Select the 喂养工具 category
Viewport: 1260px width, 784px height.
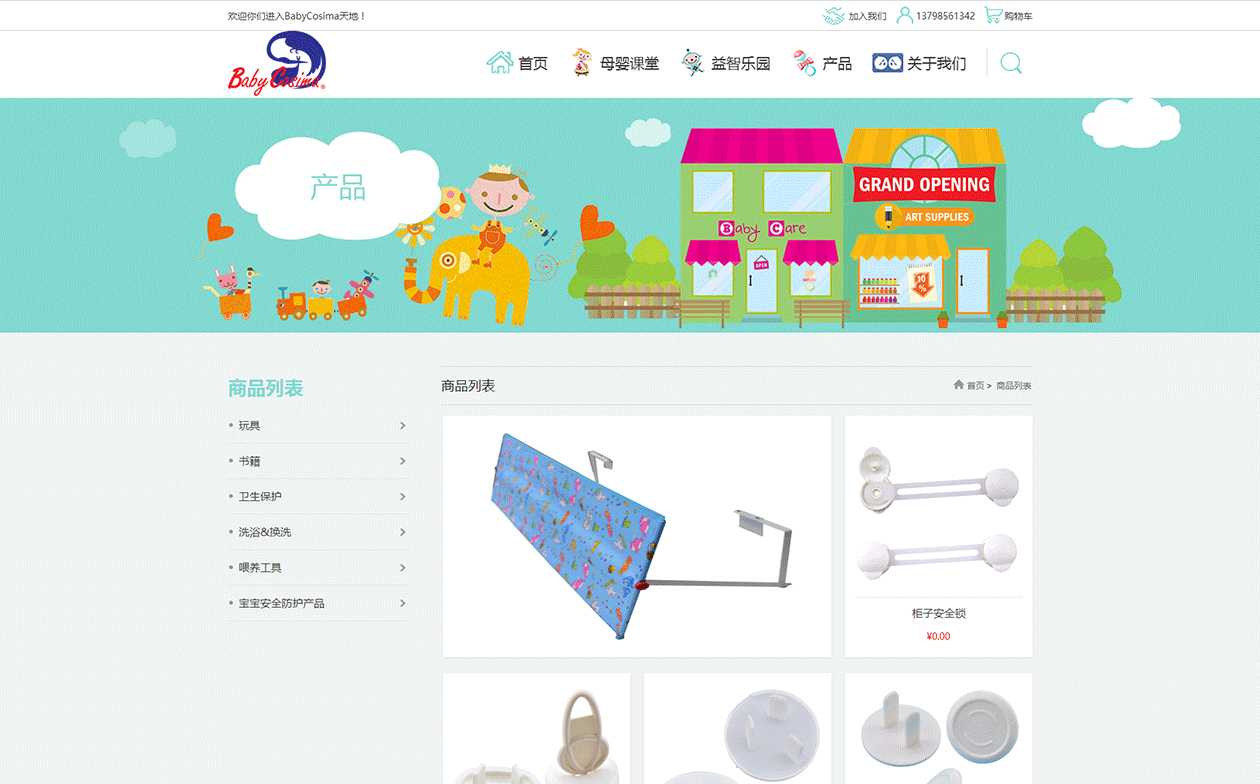coord(260,568)
